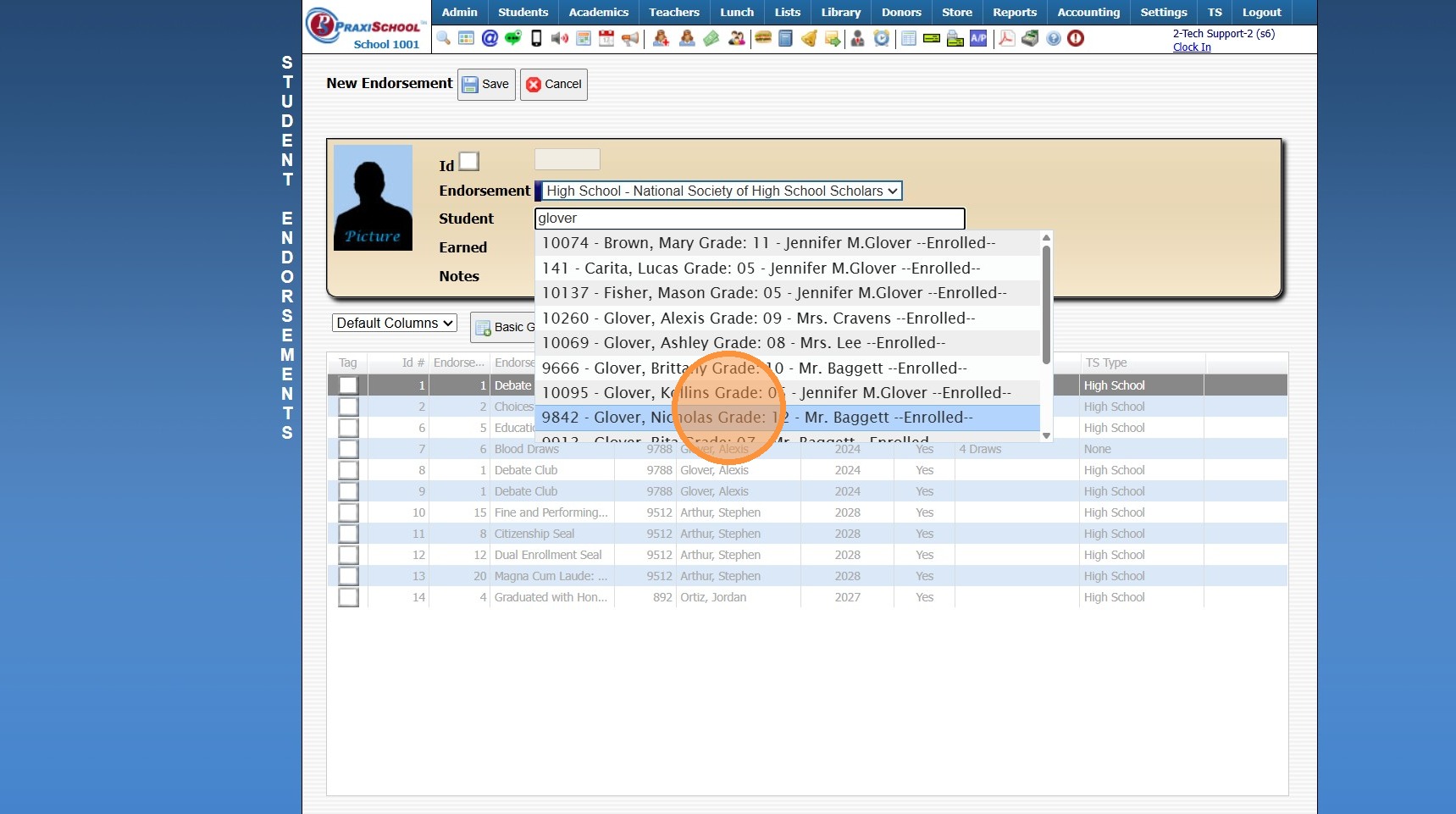
Task: Click the yellow-green check icon in toolbar
Action: pyautogui.click(x=932, y=38)
